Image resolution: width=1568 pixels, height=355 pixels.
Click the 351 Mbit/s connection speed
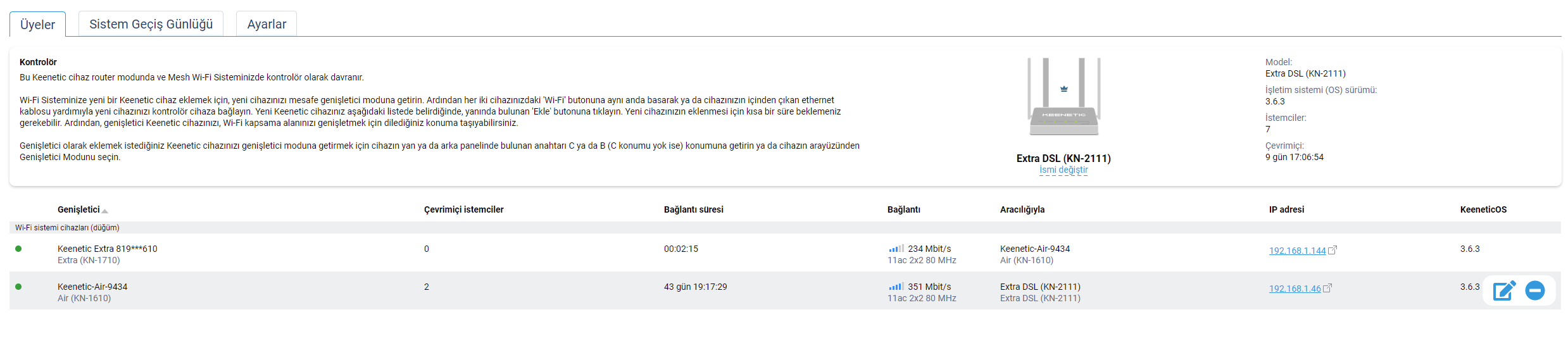pos(929,287)
